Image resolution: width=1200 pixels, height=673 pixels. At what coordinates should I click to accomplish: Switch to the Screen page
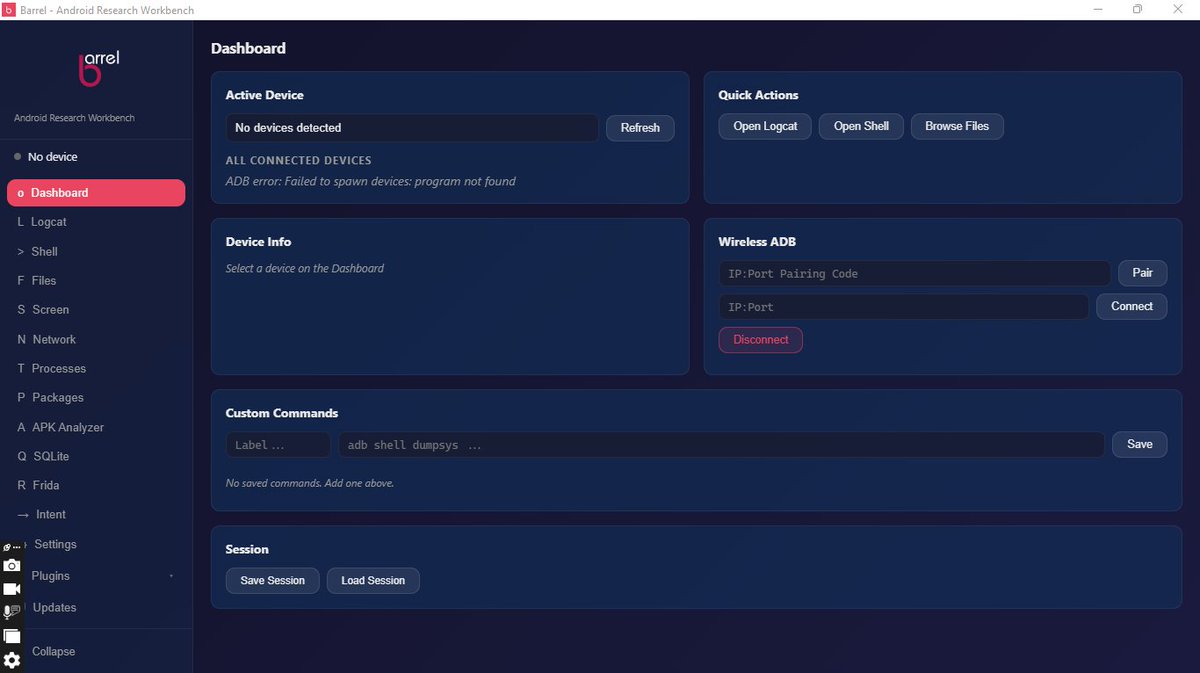pyautogui.click(x=96, y=310)
